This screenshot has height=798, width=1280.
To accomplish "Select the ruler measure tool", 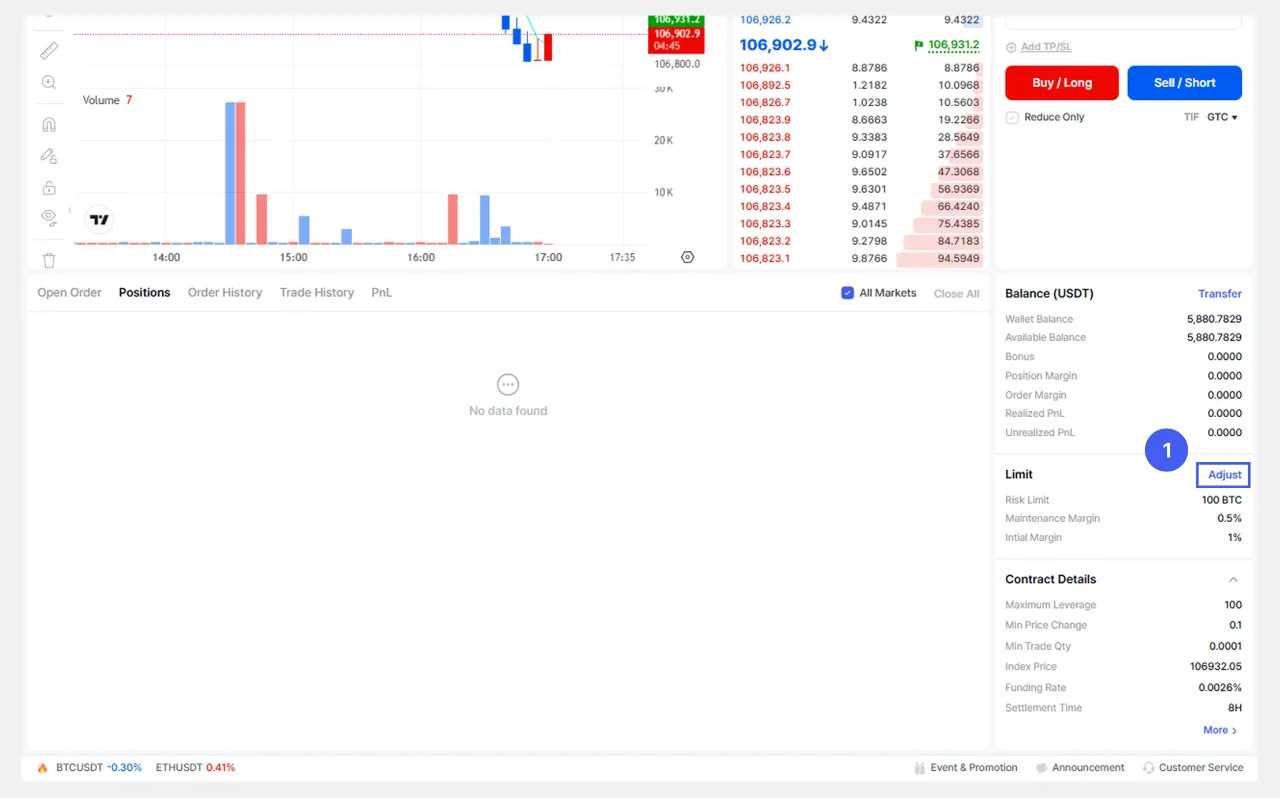I will (x=48, y=50).
